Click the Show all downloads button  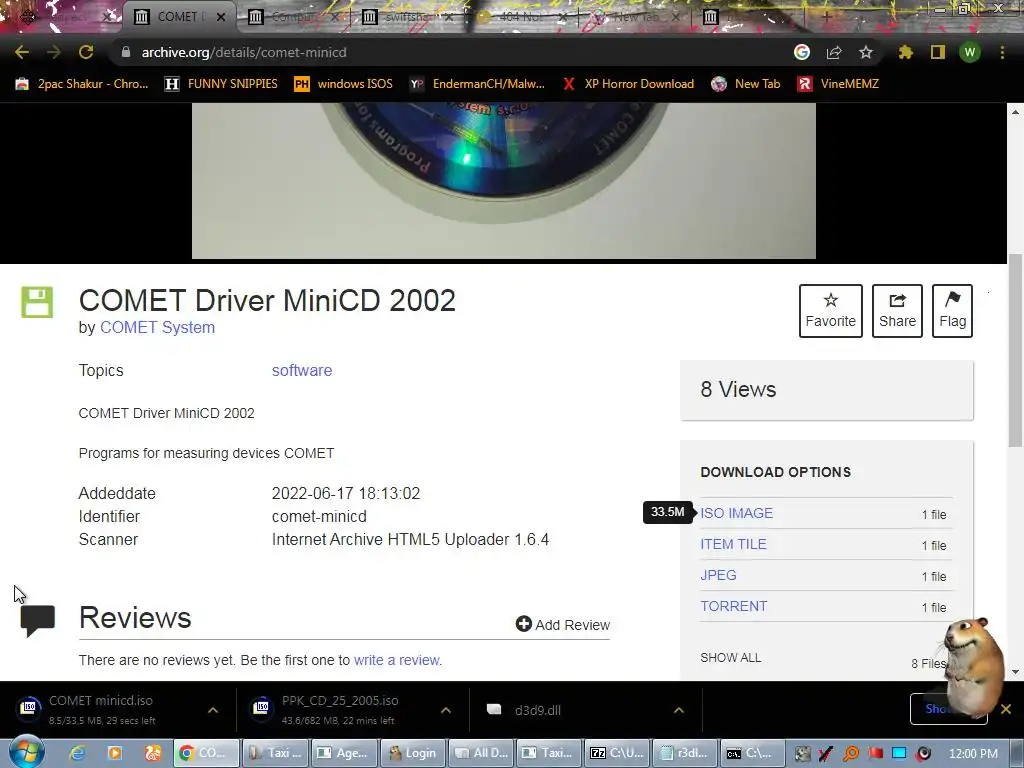(x=948, y=709)
